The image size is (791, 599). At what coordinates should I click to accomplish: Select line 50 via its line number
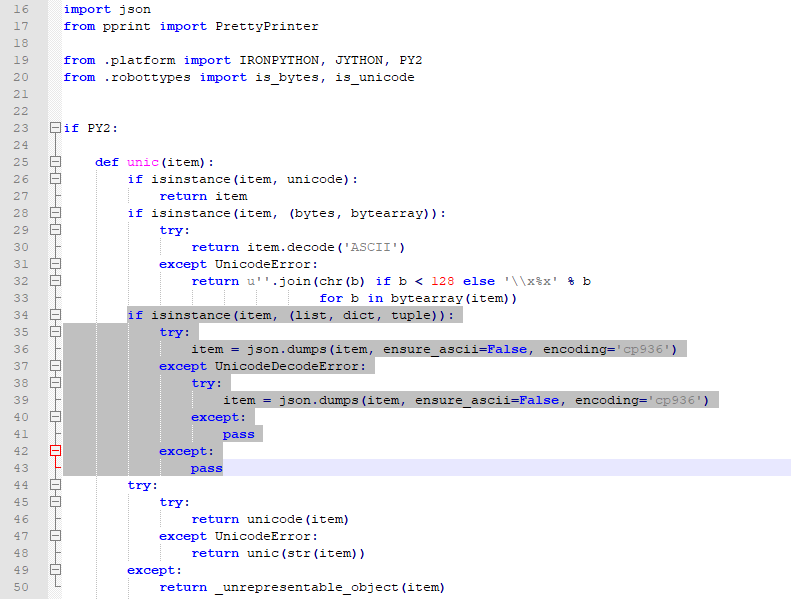point(21,587)
